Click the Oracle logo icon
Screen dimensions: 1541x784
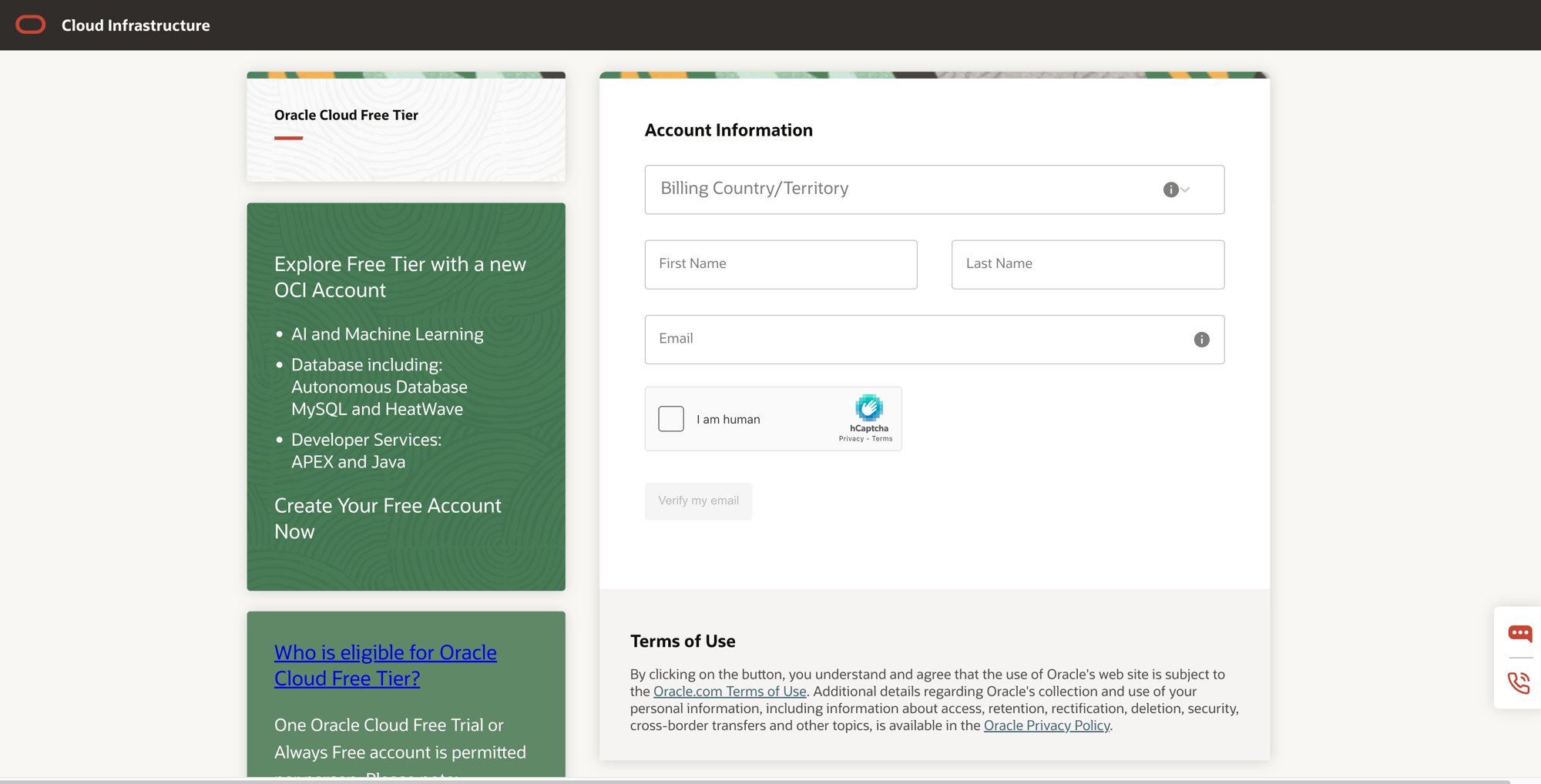(31, 25)
